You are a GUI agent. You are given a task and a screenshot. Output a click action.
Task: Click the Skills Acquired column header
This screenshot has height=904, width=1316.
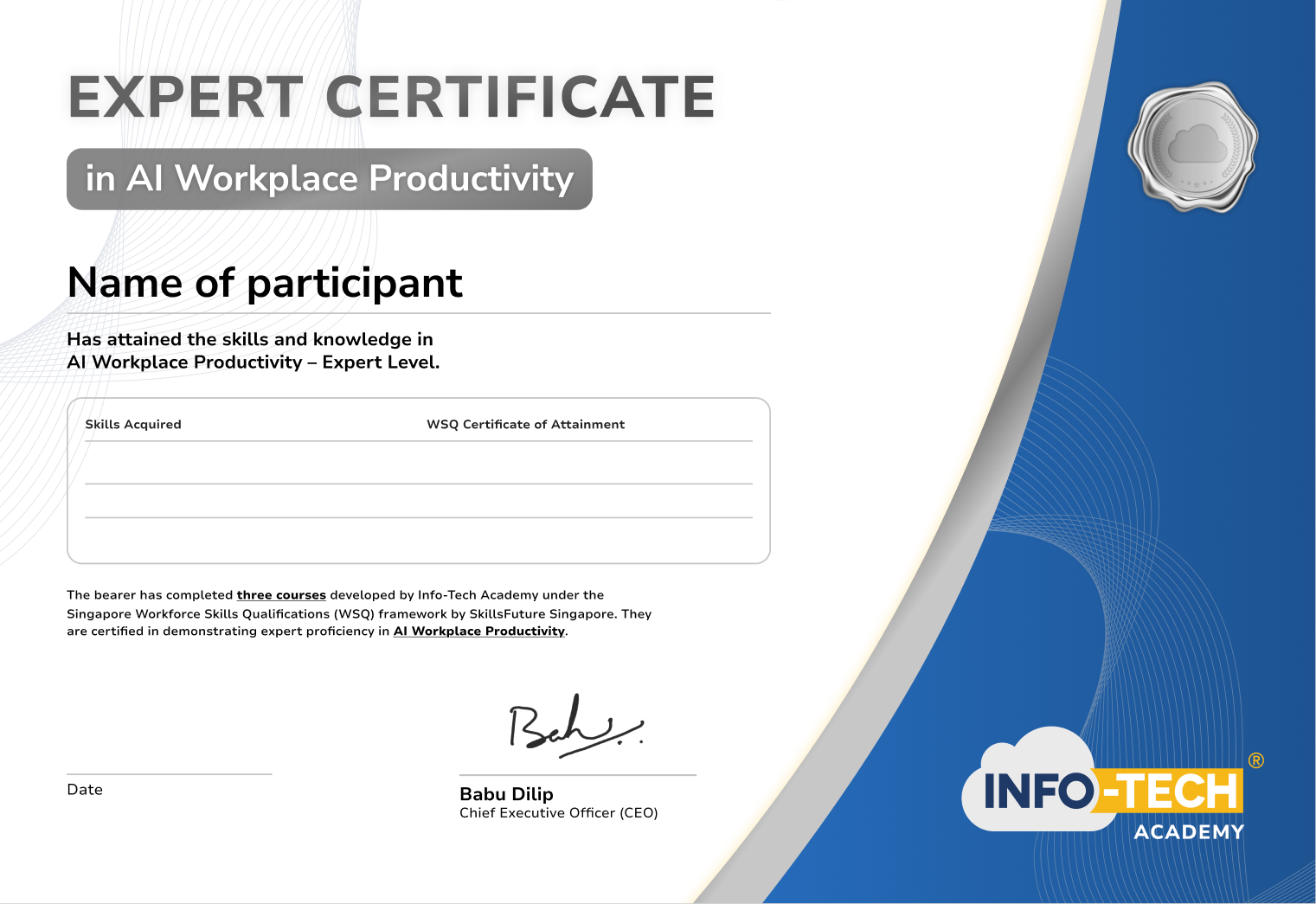pyautogui.click(x=132, y=424)
